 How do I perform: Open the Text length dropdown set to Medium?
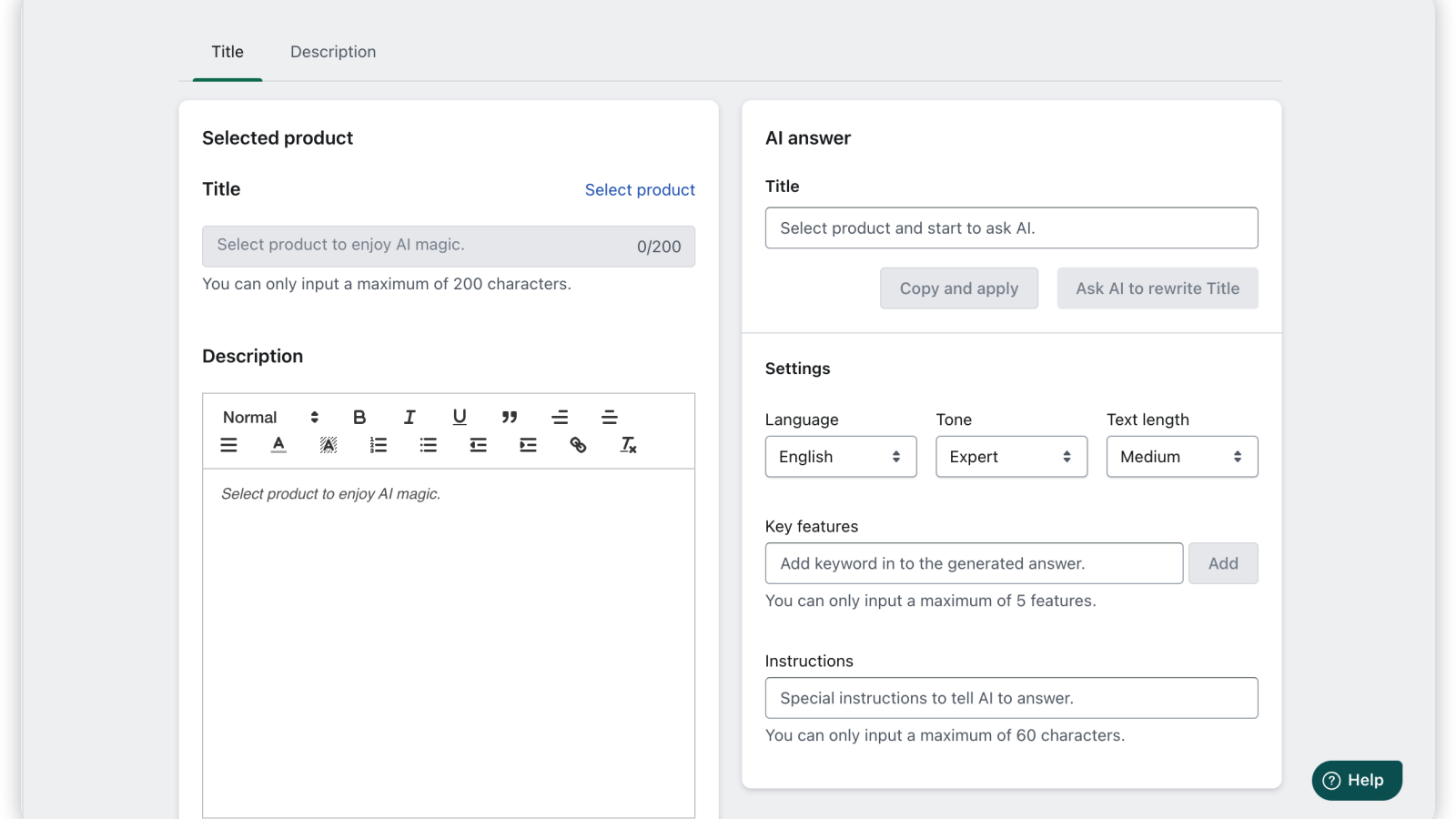point(1182,457)
